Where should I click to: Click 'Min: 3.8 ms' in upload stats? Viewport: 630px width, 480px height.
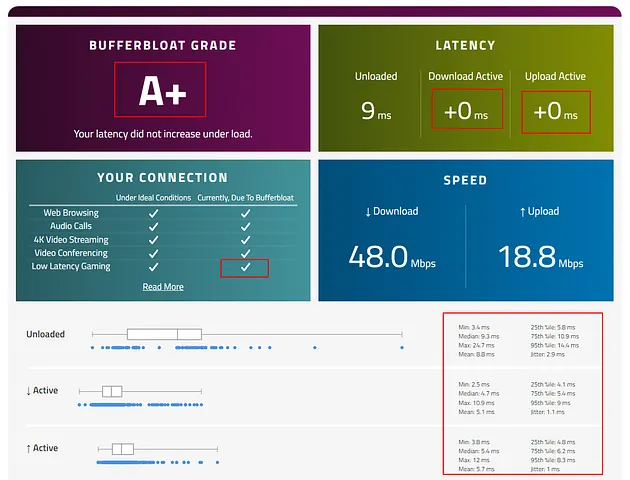click(x=474, y=442)
